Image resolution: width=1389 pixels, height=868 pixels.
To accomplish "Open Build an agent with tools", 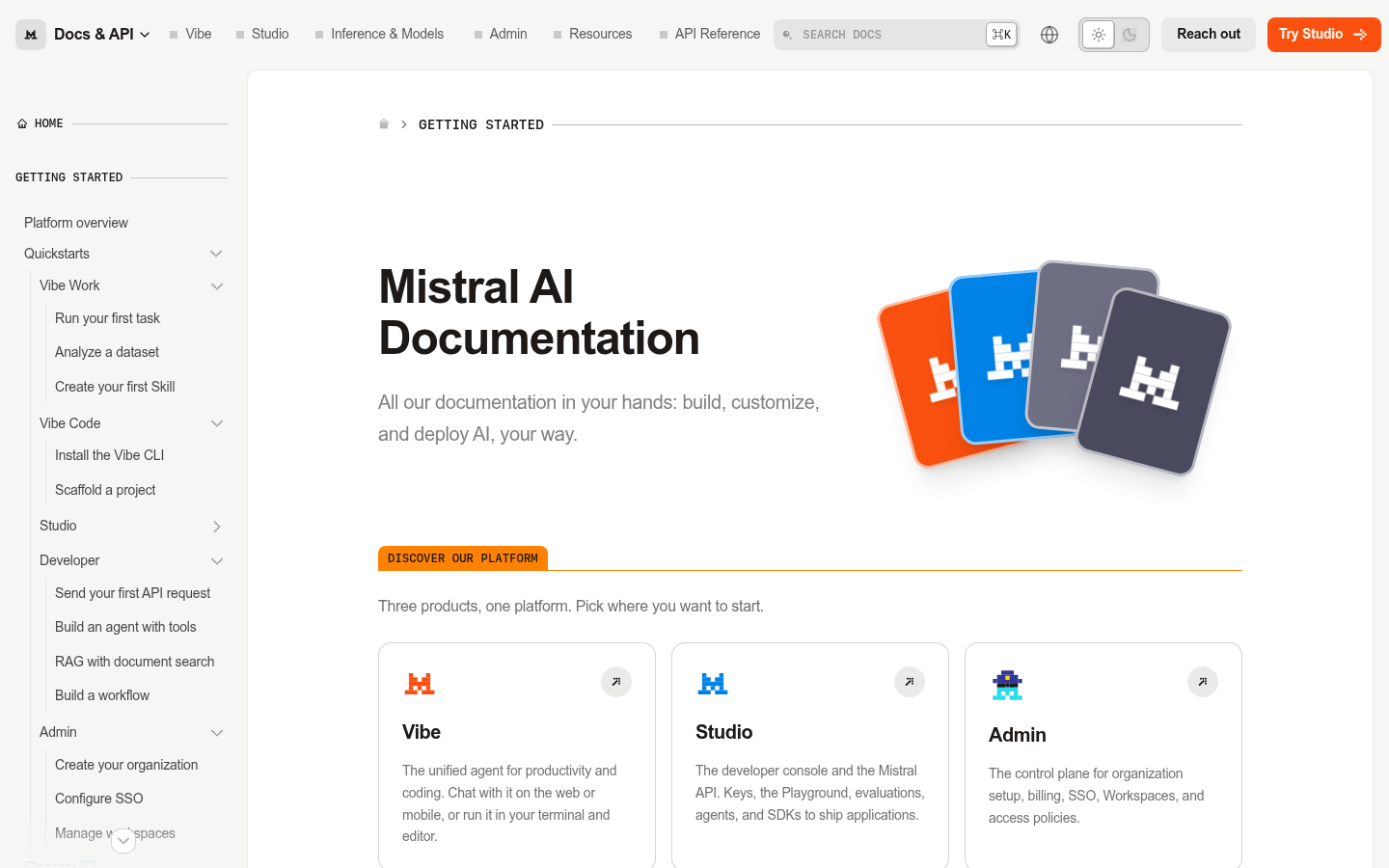I will (125, 627).
